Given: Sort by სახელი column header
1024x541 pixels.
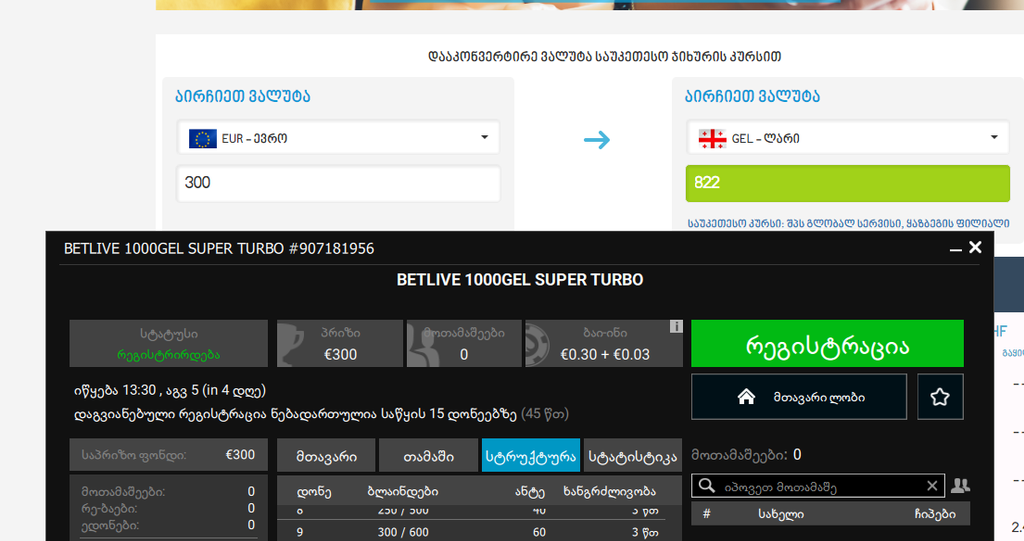Looking at the screenshot, I should [781, 514].
